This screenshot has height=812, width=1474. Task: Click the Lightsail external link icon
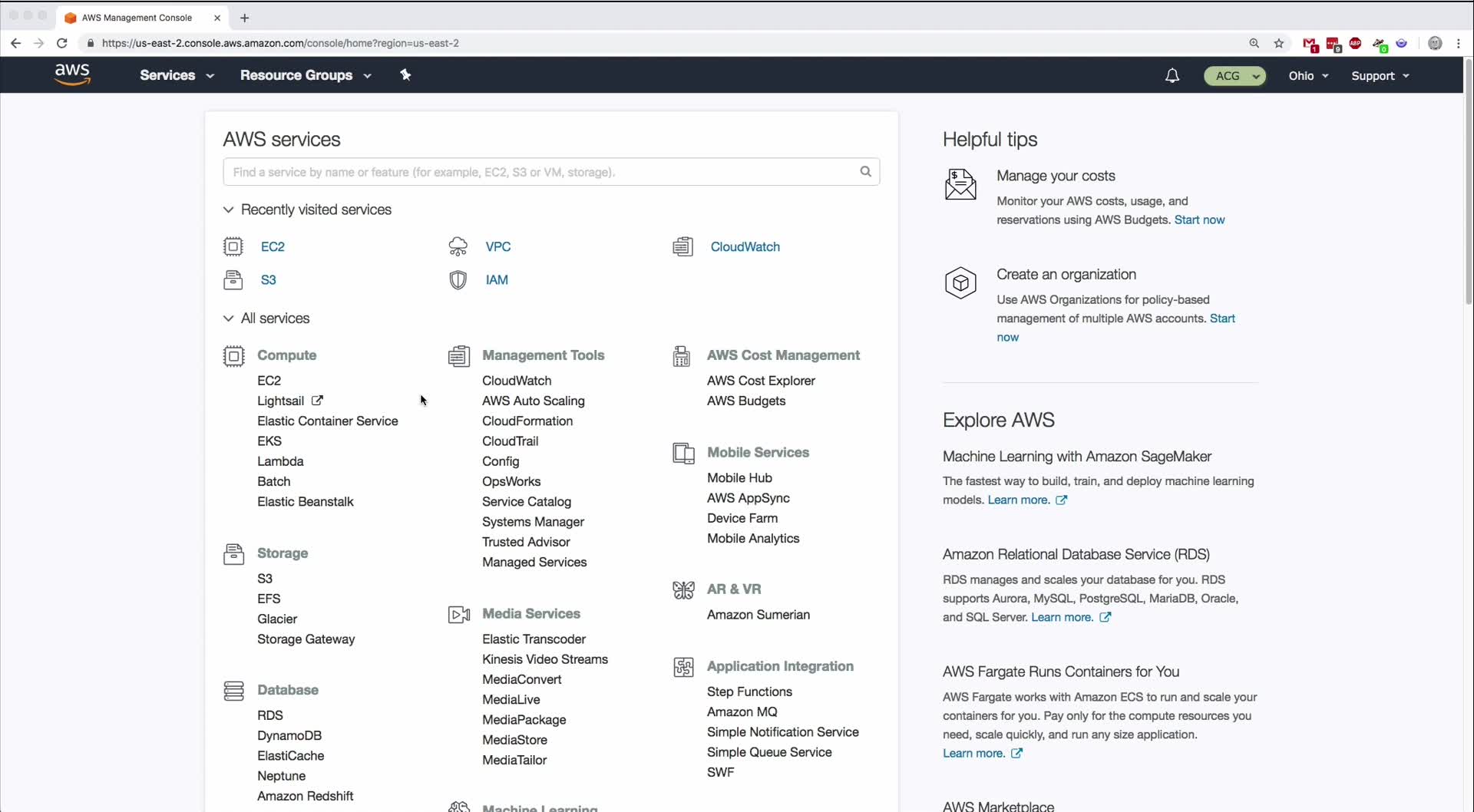pos(317,401)
